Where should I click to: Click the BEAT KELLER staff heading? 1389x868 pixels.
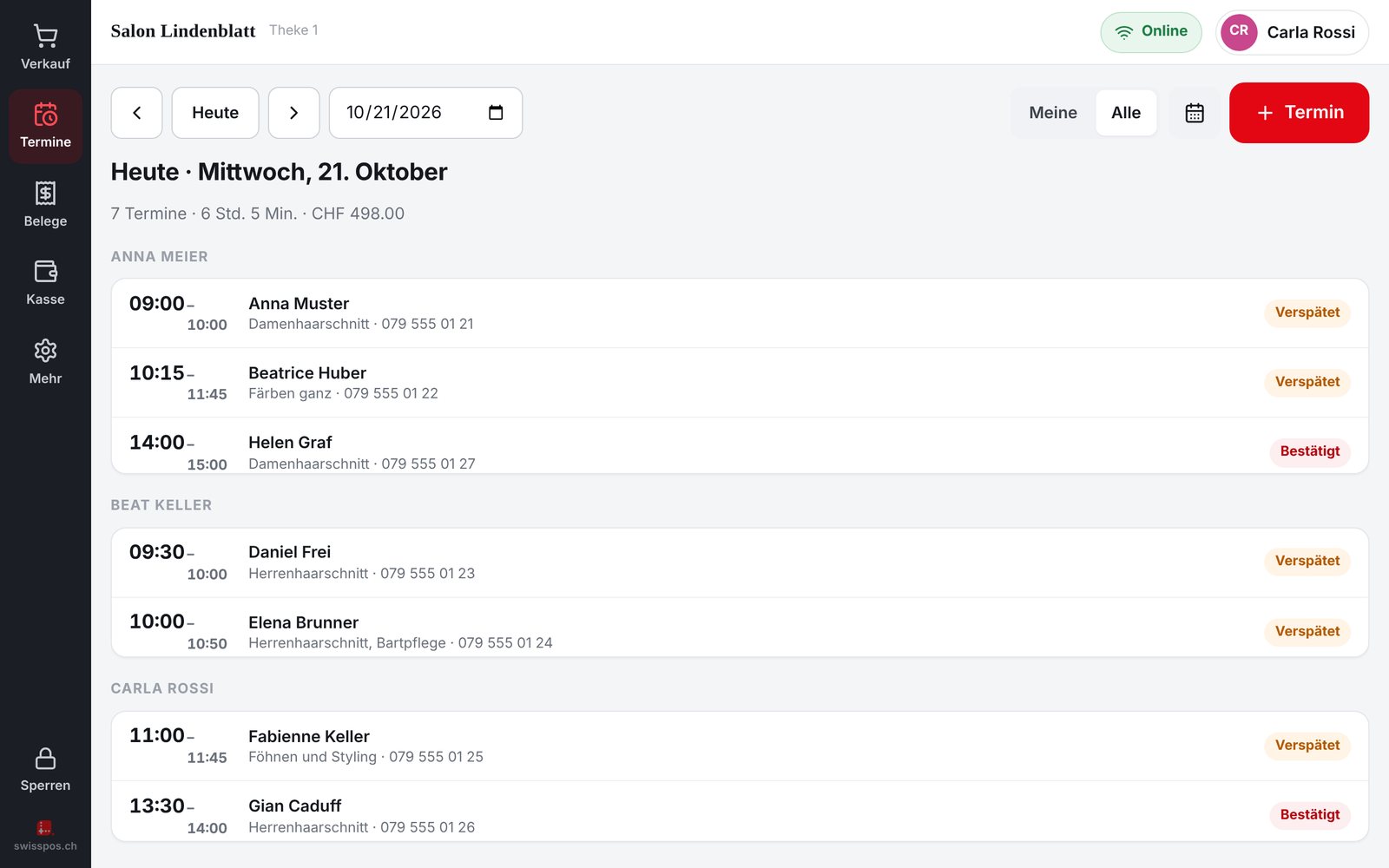pos(161,505)
